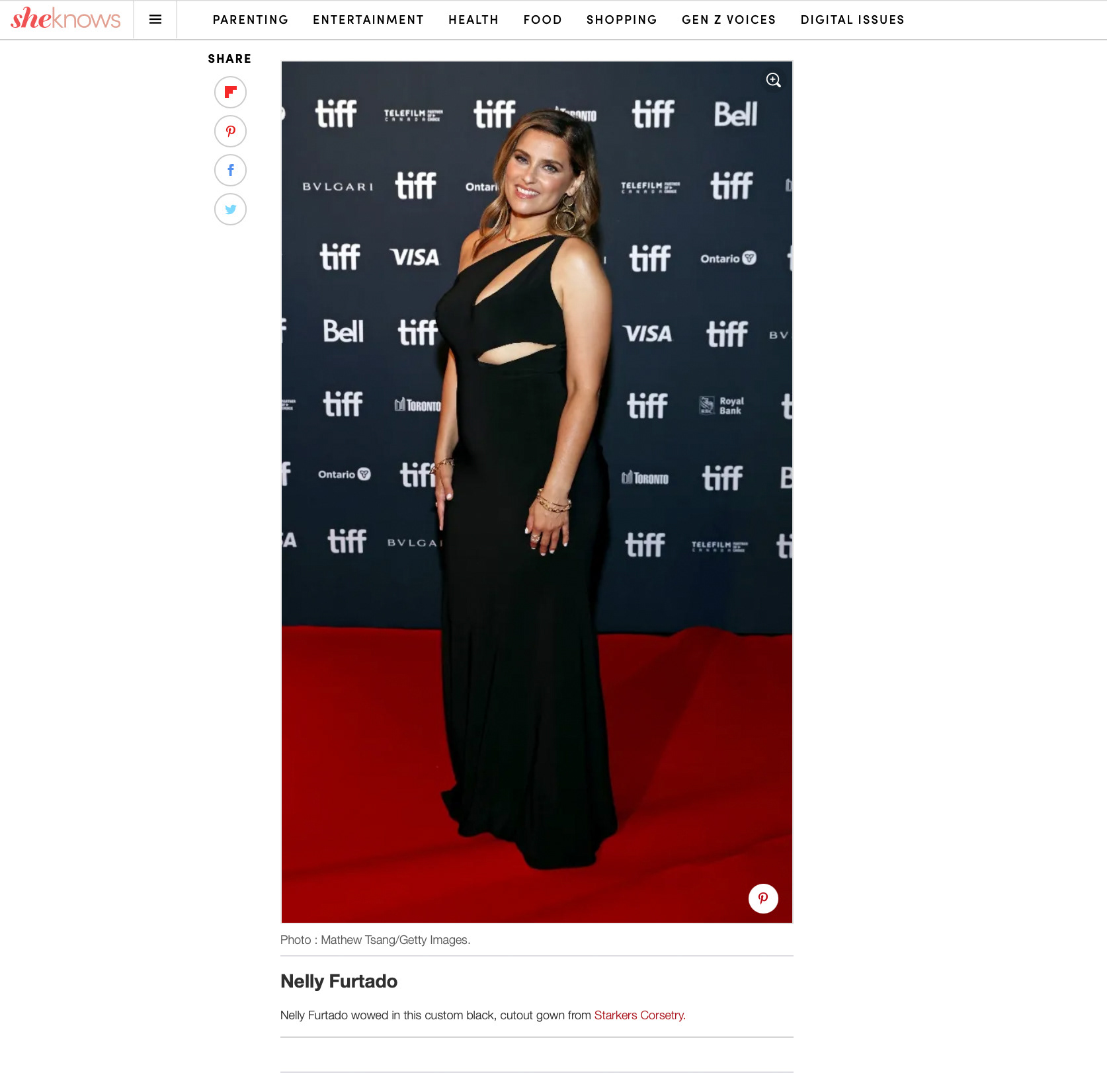This screenshot has width=1107, height=1092.
Task: Open Digital Issues section
Action: pyautogui.click(x=852, y=20)
